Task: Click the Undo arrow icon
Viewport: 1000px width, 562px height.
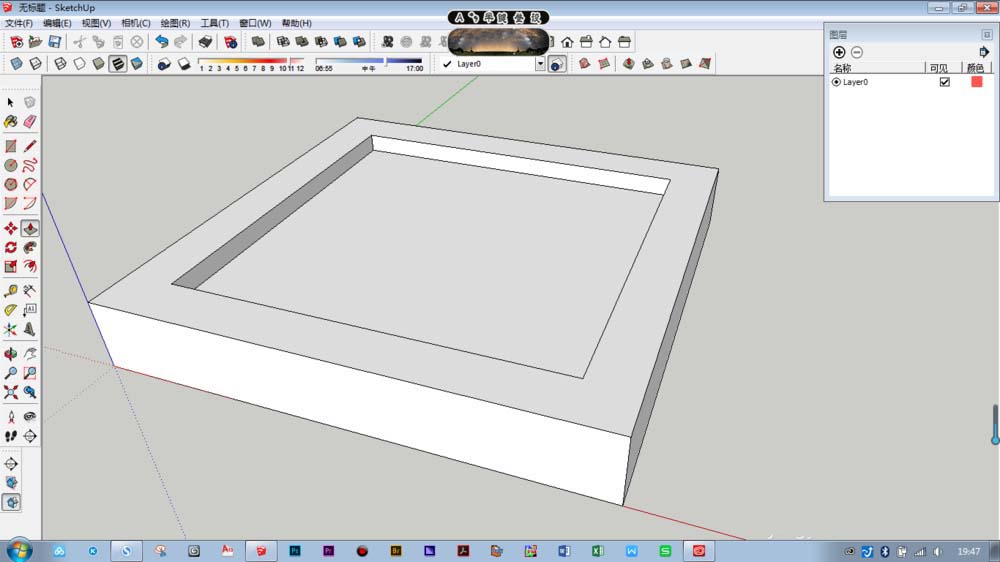Action: click(161, 42)
